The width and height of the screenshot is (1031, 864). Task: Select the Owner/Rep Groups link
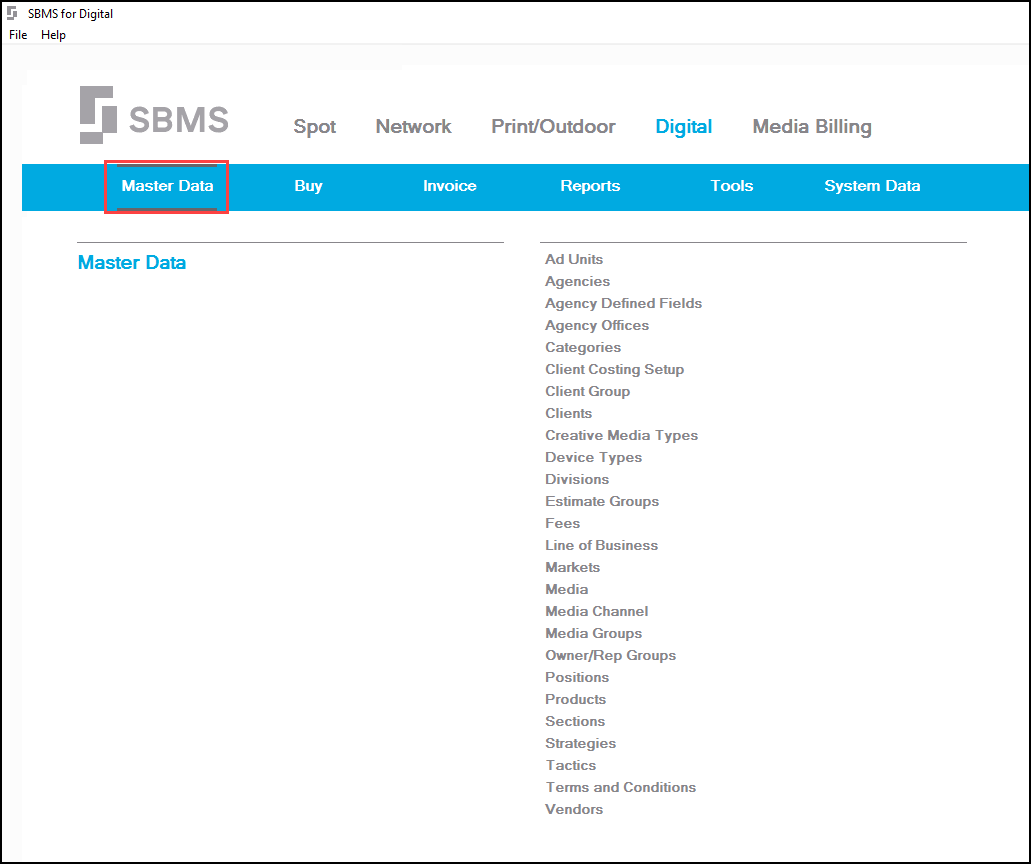click(610, 655)
